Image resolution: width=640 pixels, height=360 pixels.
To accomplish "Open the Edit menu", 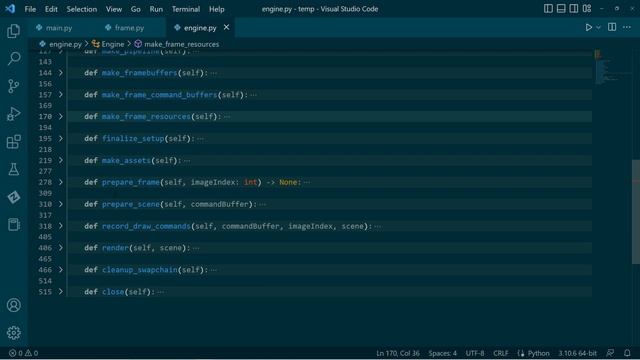I will pyautogui.click(x=51, y=9).
